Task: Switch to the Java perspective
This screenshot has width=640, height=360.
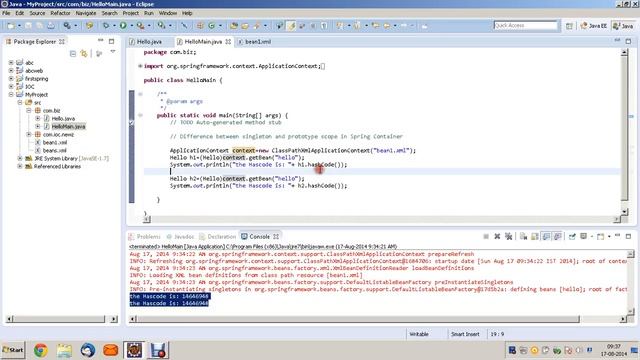Action: pyautogui.click(x=623, y=26)
